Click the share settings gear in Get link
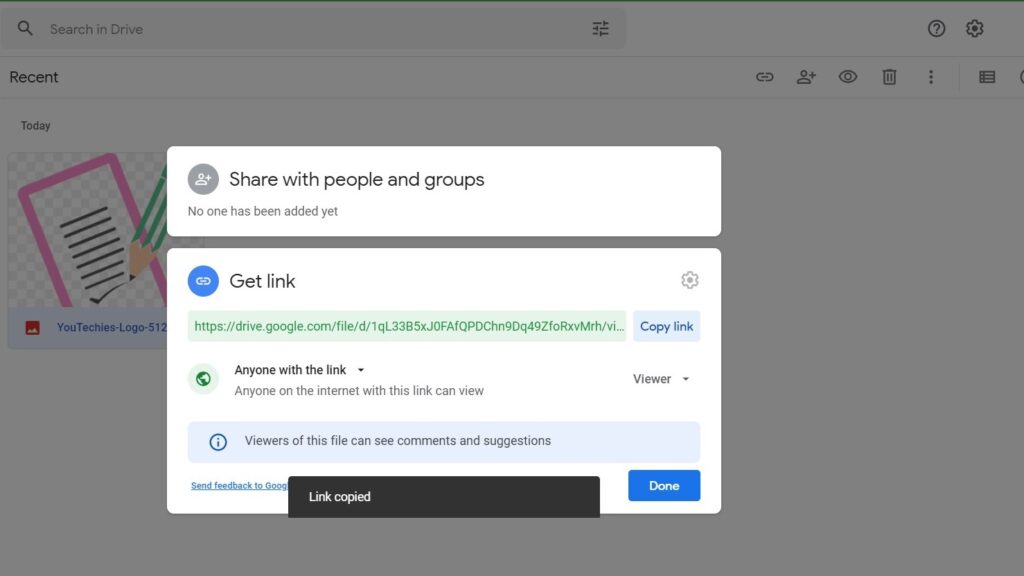The width and height of the screenshot is (1024, 576). (x=690, y=280)
